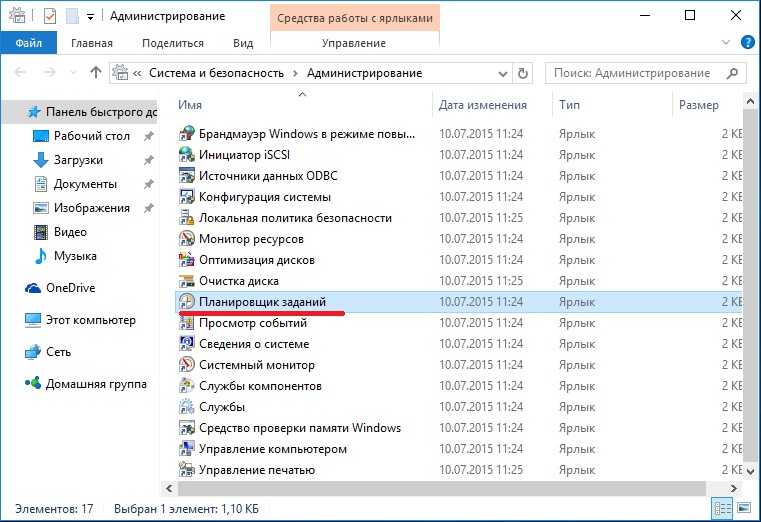Click the vertical scrollbar down arrow

point(750,471)
